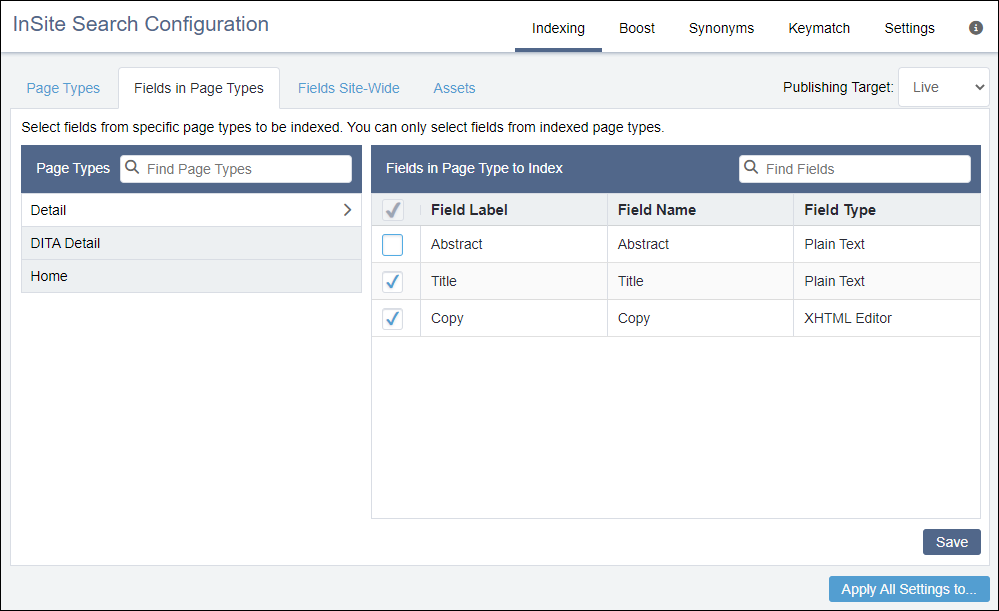
Task: Switch to the Indexing tab
Action: pos(558,28)
